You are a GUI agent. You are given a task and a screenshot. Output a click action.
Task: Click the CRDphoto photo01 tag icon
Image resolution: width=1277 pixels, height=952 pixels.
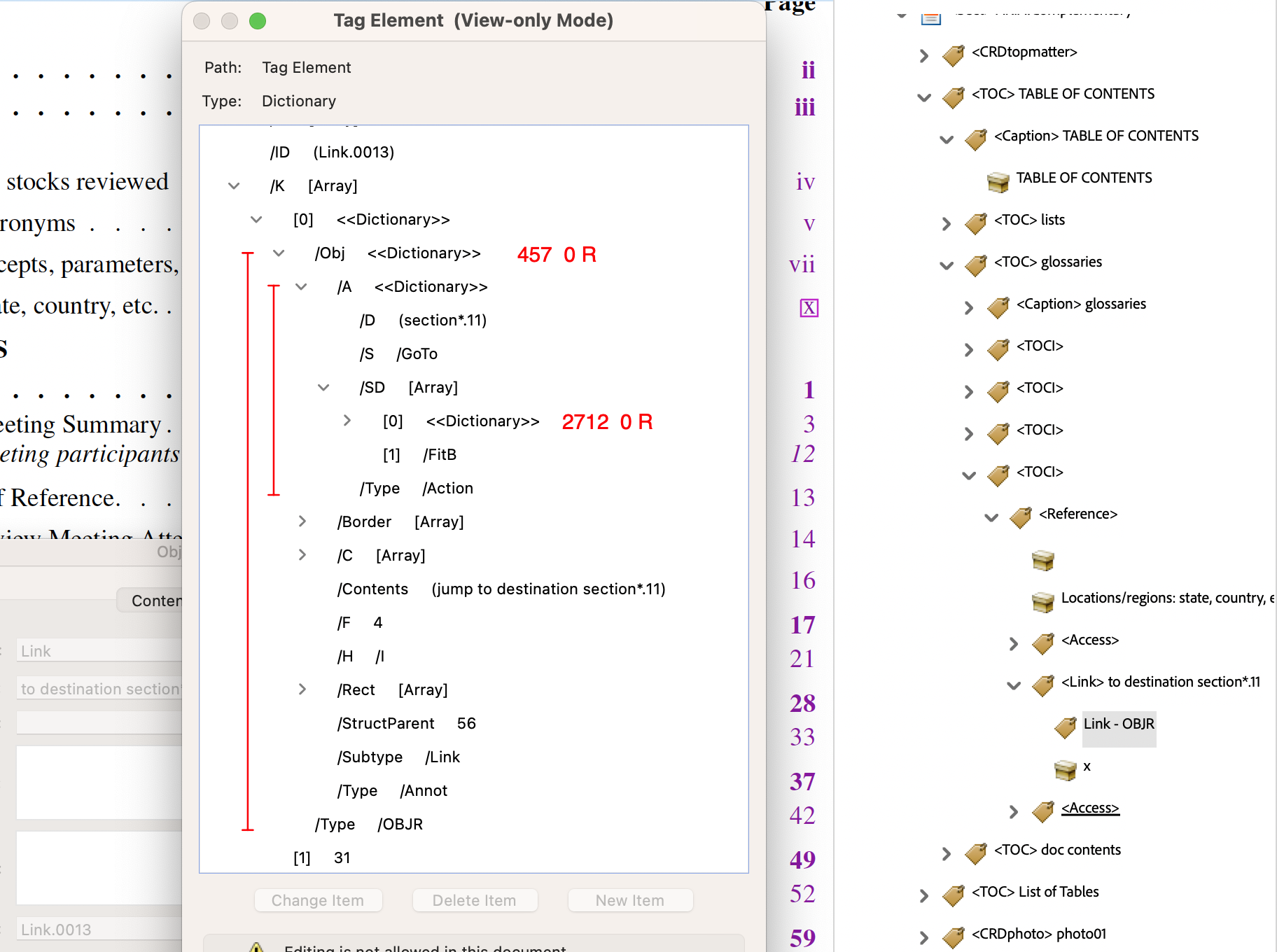(x=953, y=937)
